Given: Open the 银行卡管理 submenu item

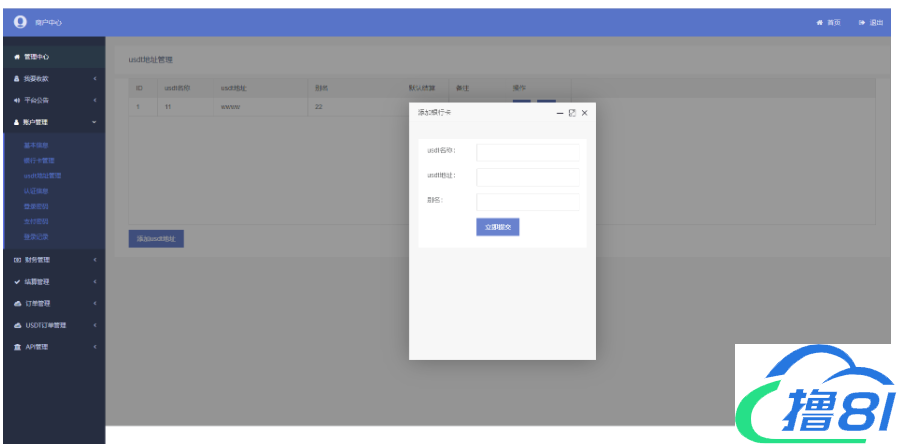Looking at the screenshot, I should point(40,160).
